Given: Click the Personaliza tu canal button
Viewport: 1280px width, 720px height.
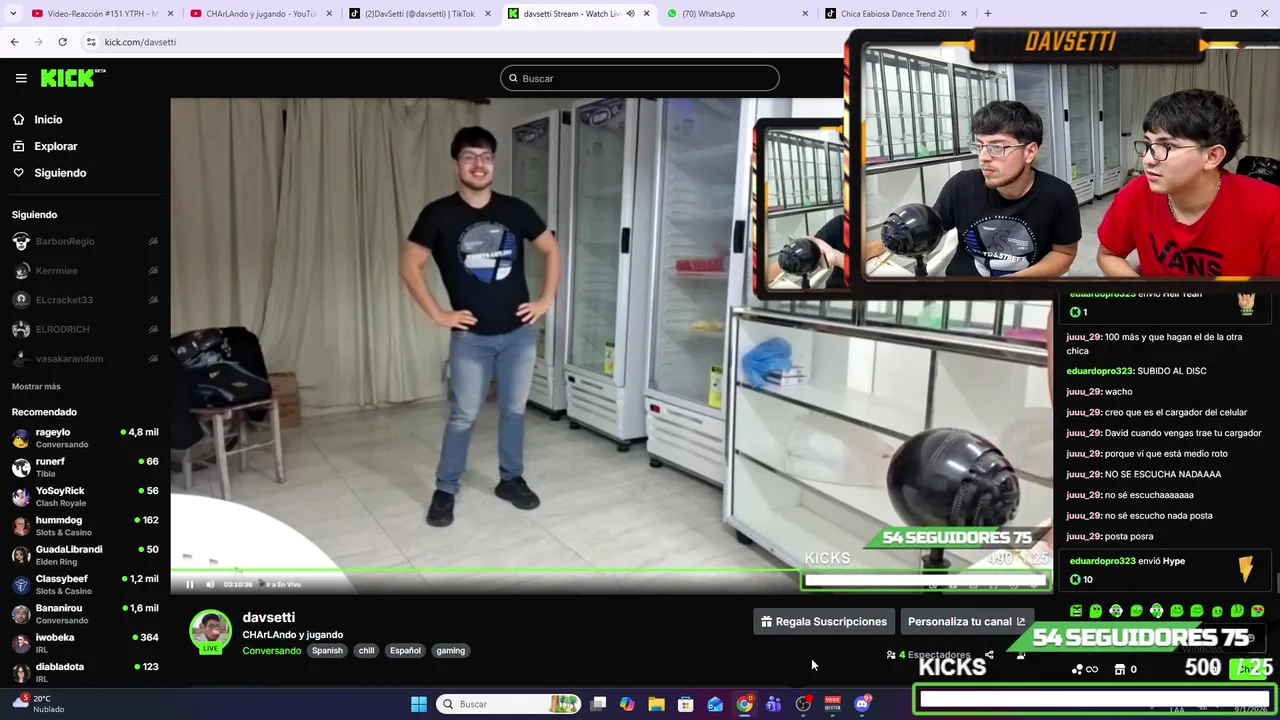Looking at the screenshot, I should pos(966,621).
